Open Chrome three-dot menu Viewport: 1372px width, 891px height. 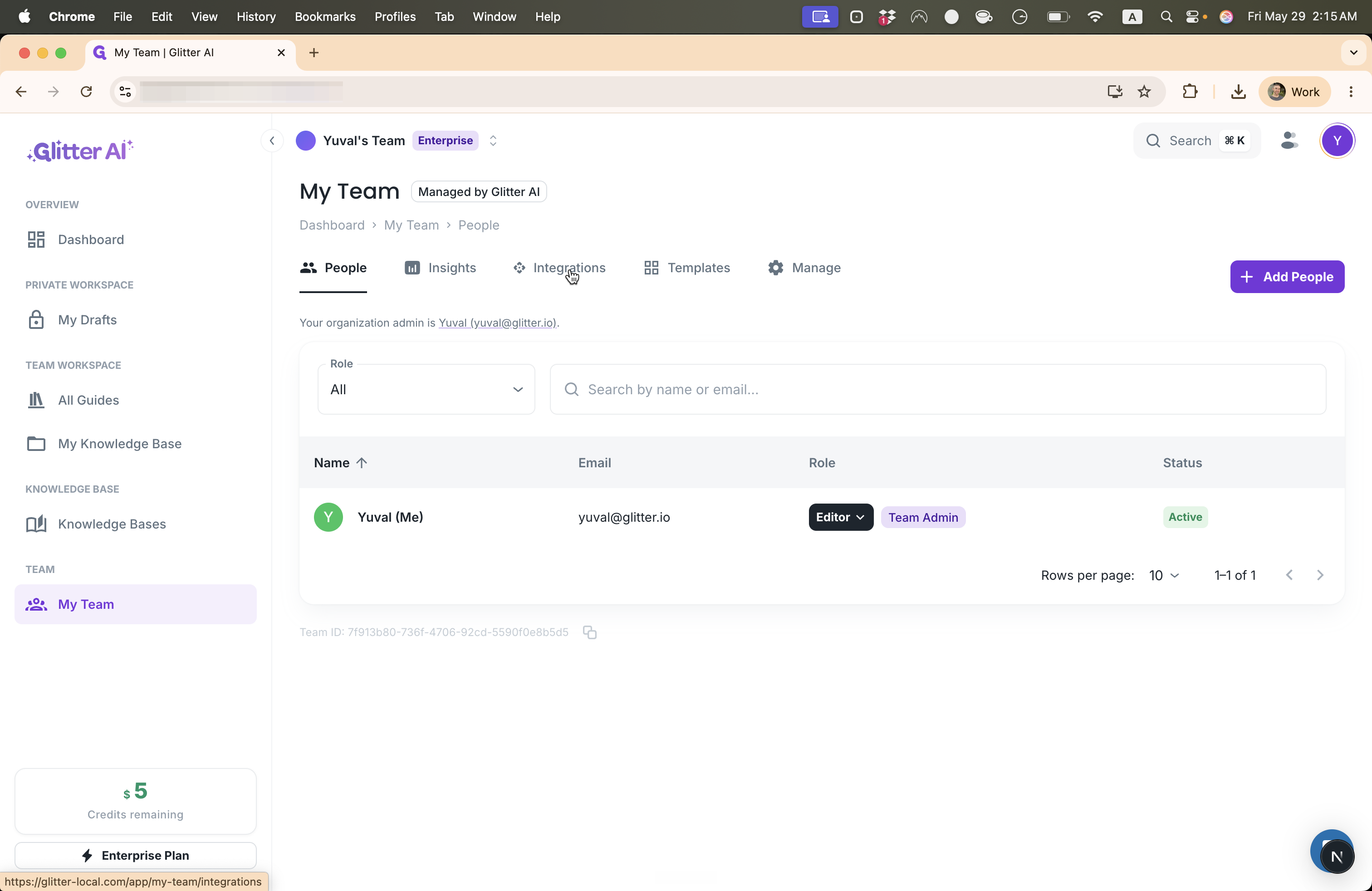pos(1351,92)
